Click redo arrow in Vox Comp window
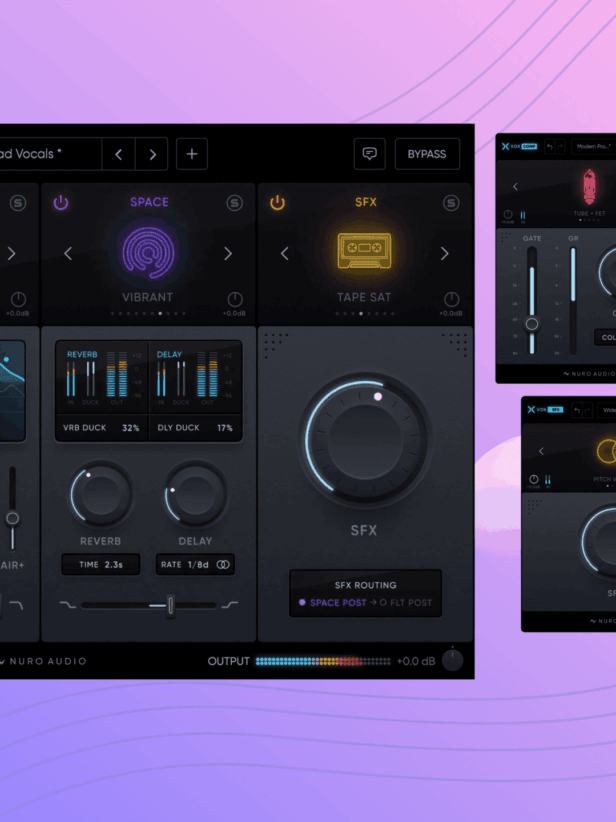Image resolution: width=616 pixels, height=822 pixels. [x=560, y=147]
